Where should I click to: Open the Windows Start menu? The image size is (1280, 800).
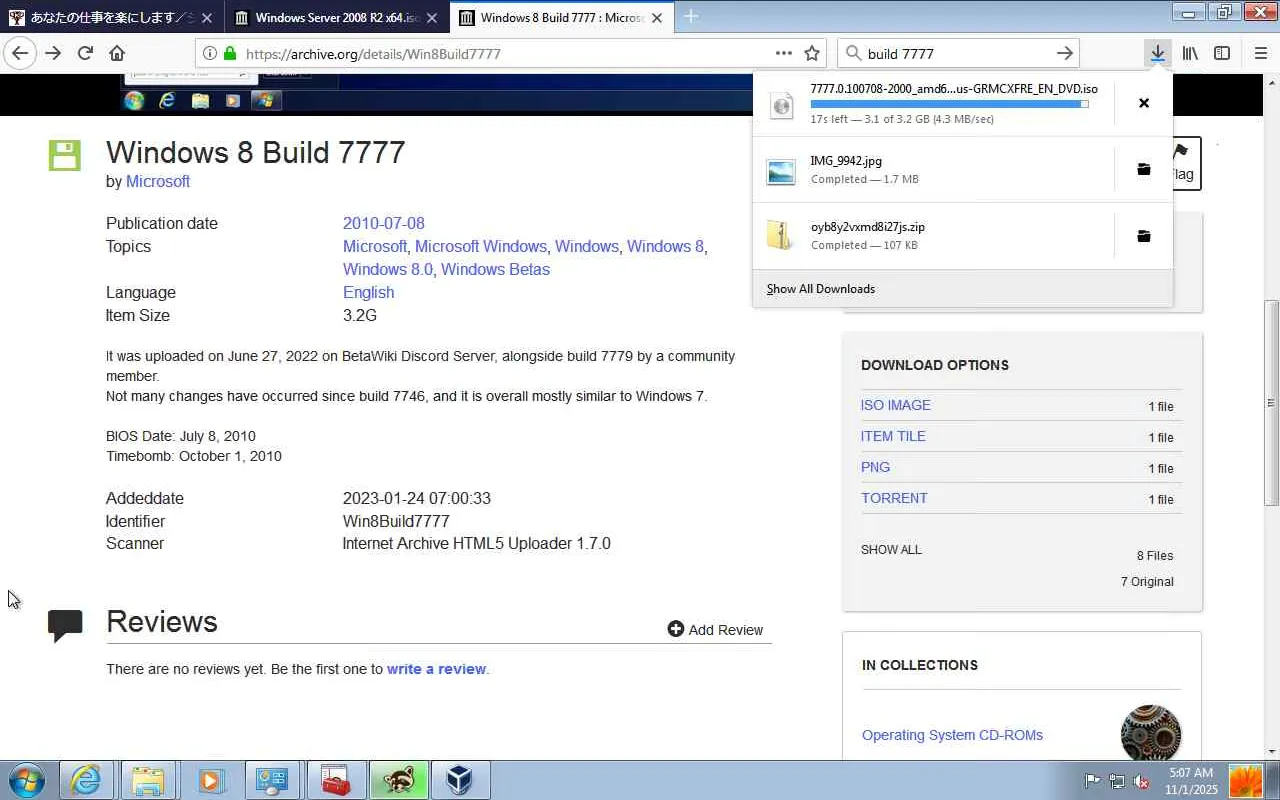(26, 780)
